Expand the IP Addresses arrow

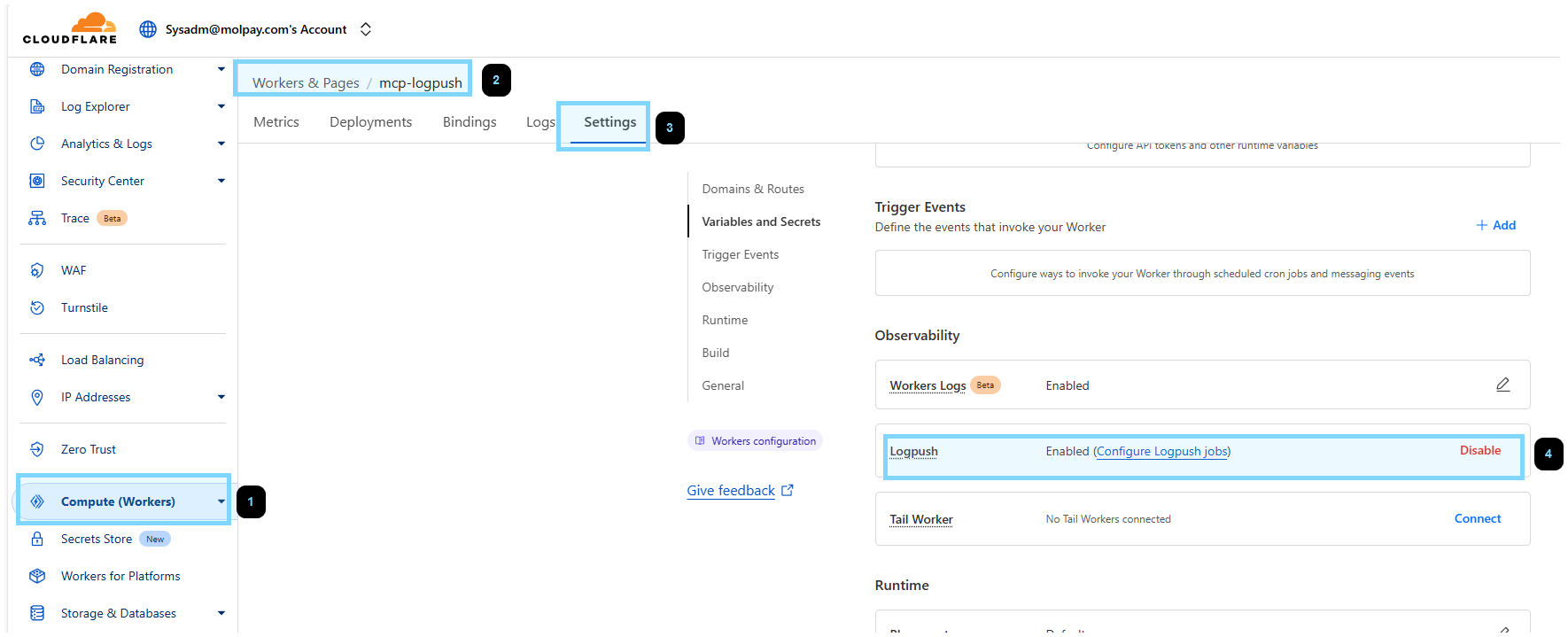point(221,397)
